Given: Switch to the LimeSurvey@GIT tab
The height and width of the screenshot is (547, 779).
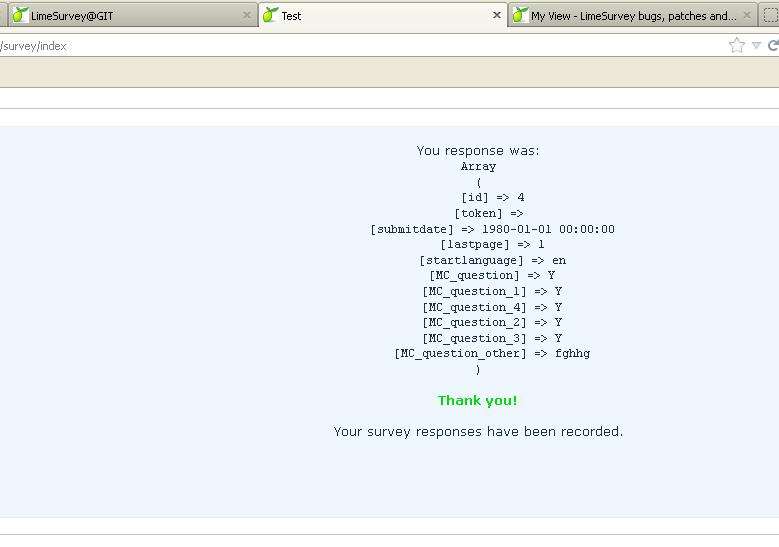Looking at the screenshot, I should pyautogui.click(x=132, y=15).
